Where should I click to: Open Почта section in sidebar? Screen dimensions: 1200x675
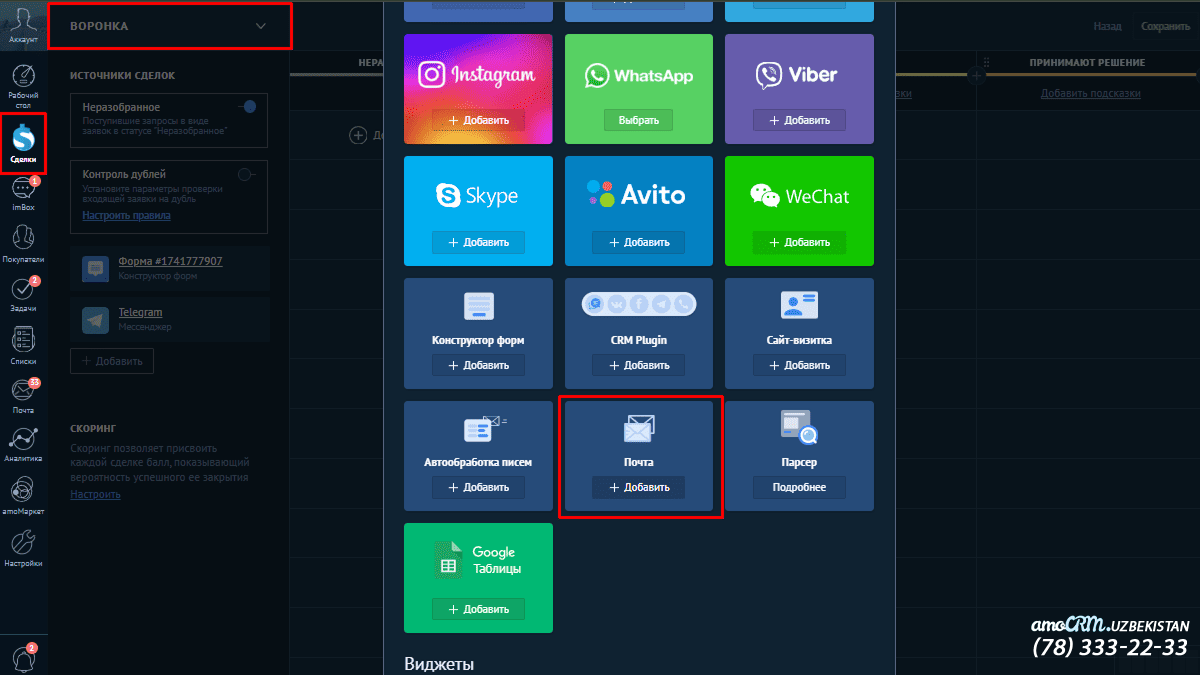(23, 395)
